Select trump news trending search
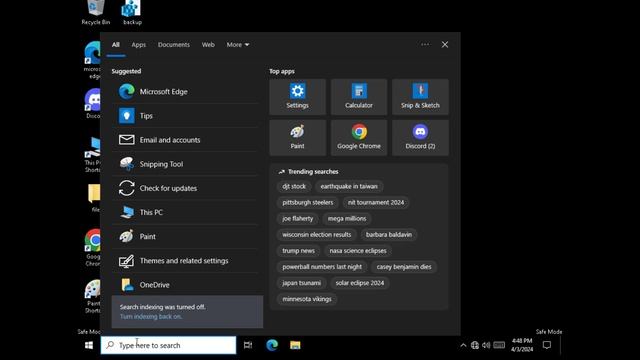 (298, 251)
